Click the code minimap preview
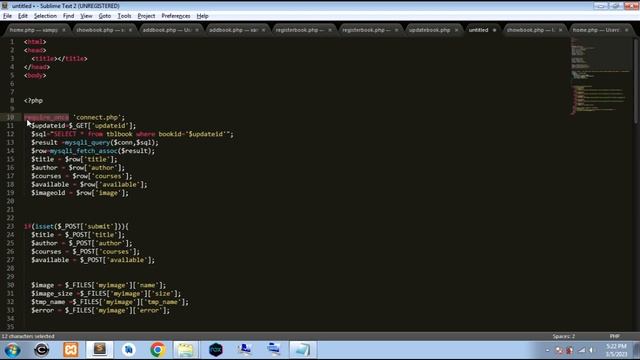The width and height of the screenshot is (640, 360). pyautogui.click(x=600, y=76)
